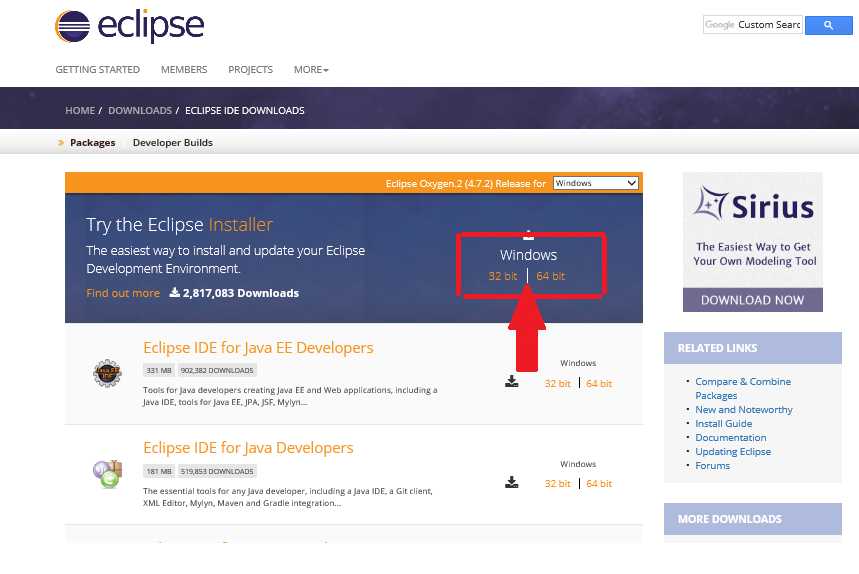859x574 pixels.
Task: Download Java EE Developers 32 bit
Action: pos(558,383)
